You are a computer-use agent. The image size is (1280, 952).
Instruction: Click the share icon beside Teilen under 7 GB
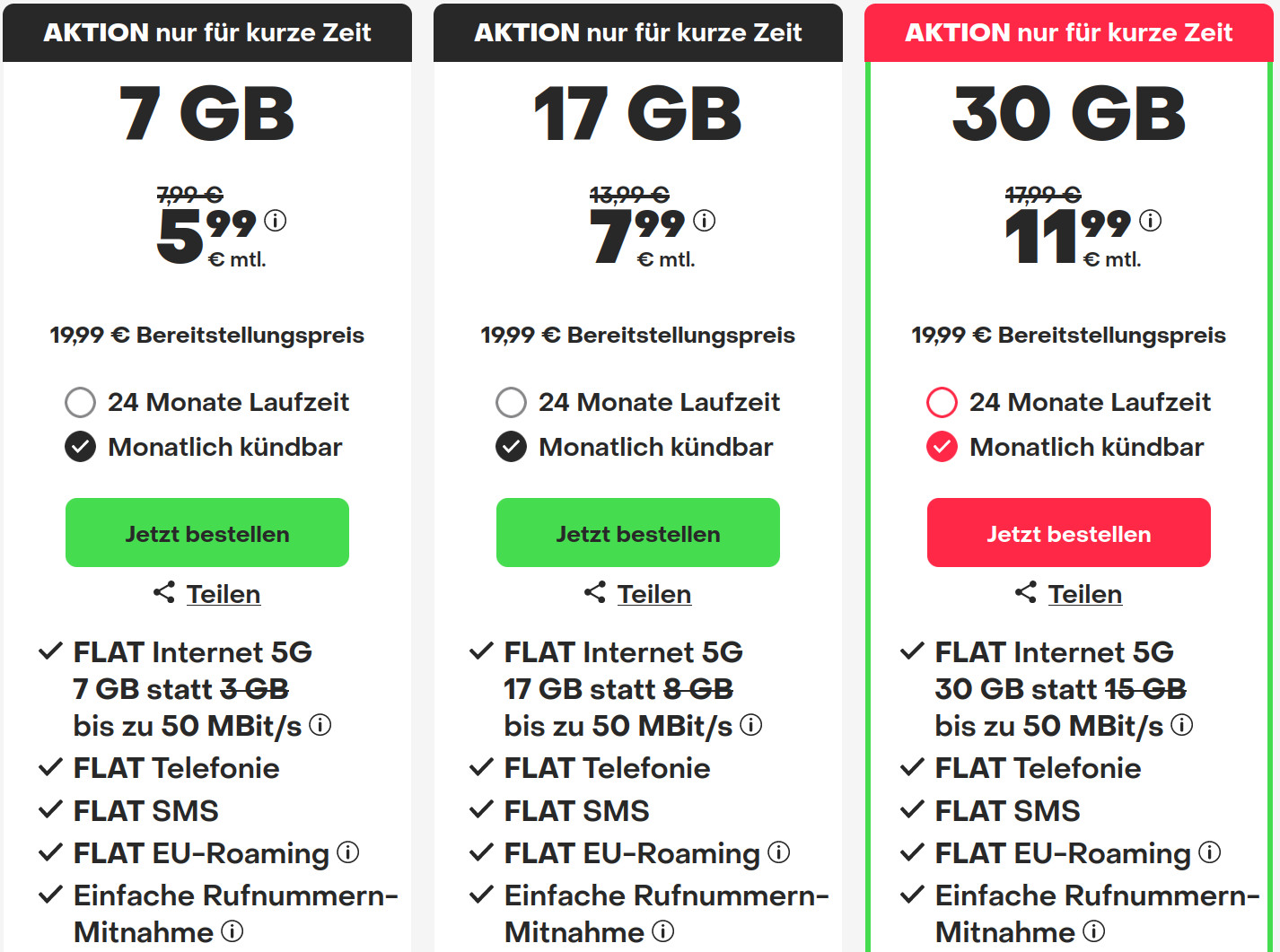[x=163, y=592]
